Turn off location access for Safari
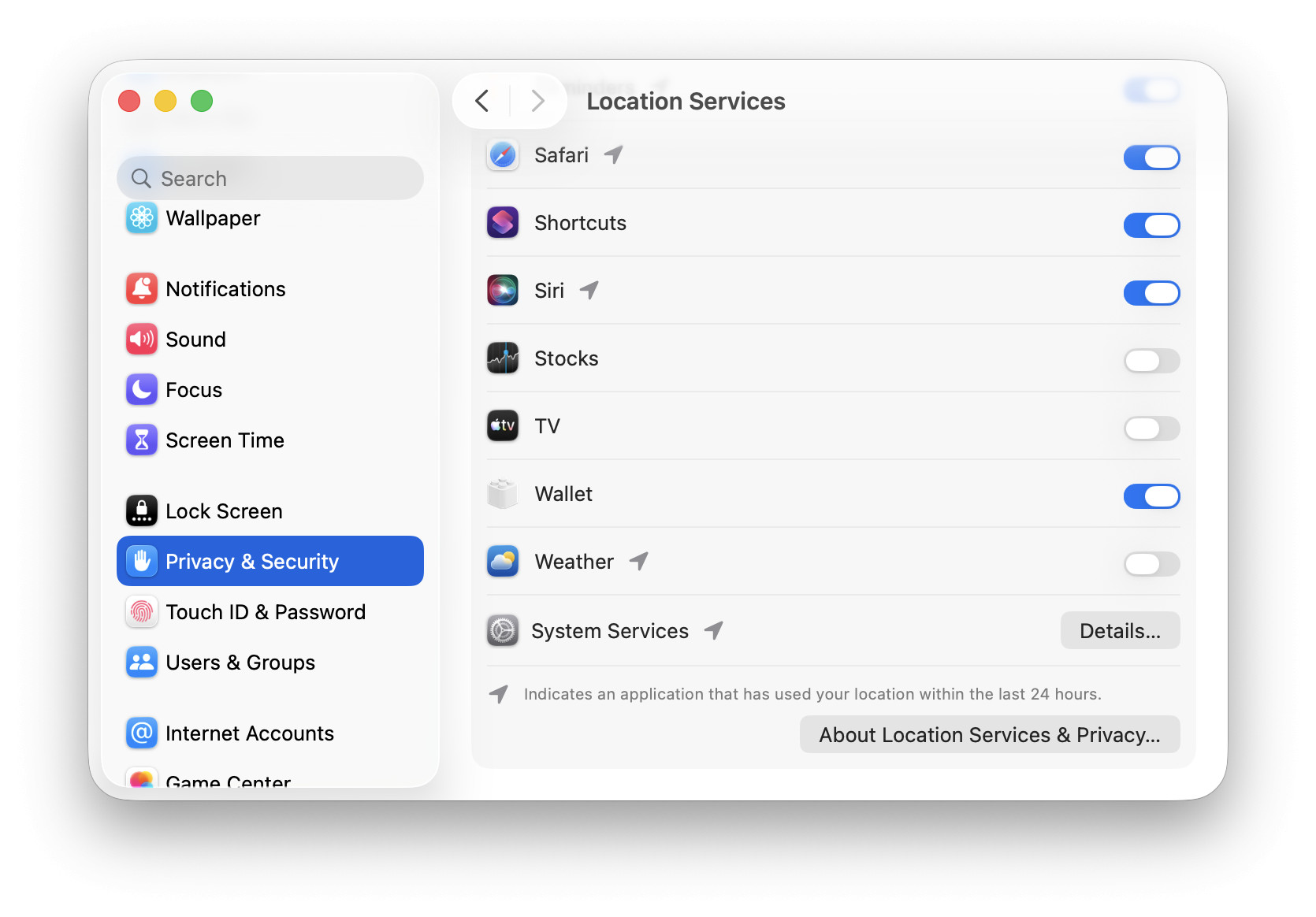 1151,158
